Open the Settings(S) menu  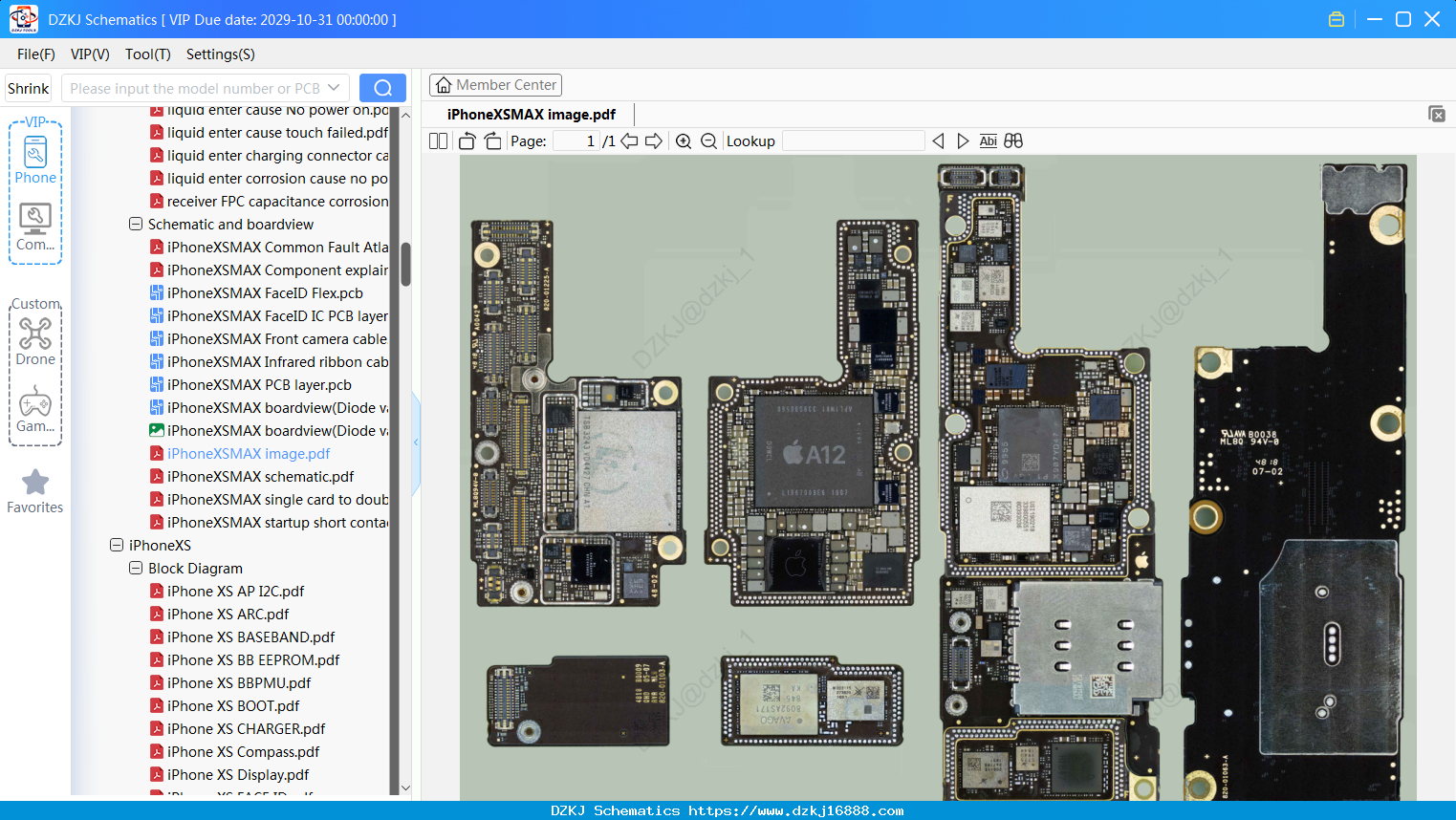point(221,54)
